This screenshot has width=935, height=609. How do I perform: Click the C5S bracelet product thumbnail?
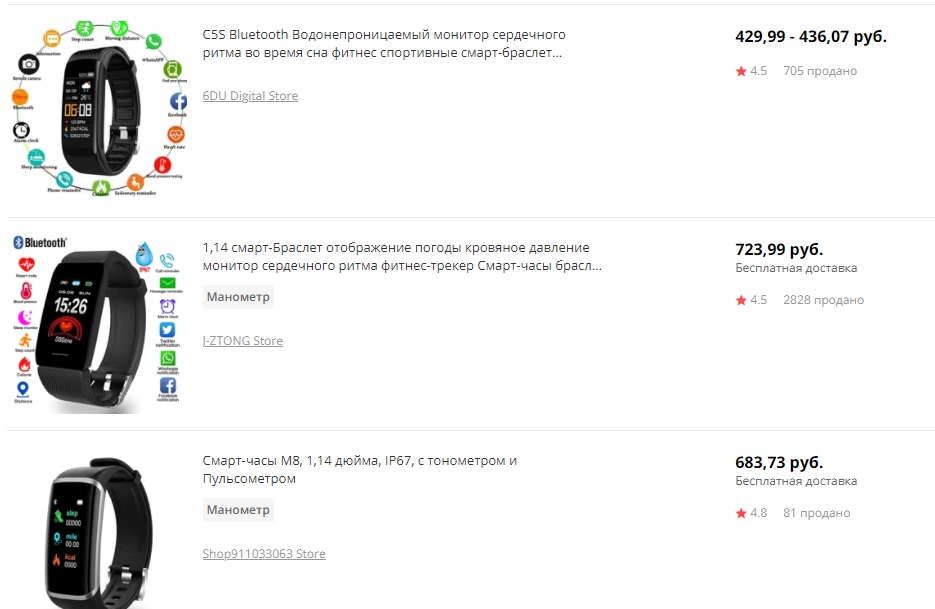click(99, 109)
